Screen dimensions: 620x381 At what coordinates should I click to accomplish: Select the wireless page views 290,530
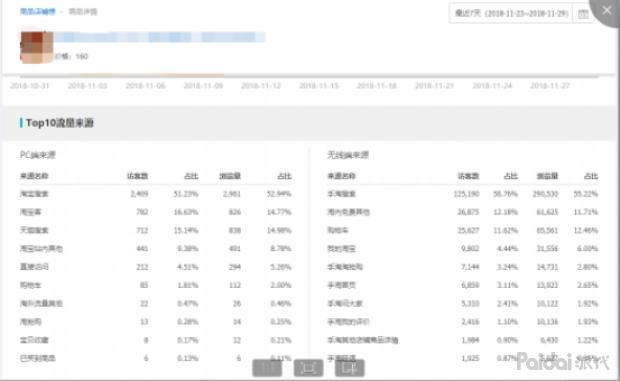pyautogui.click(x=545, y=194)
